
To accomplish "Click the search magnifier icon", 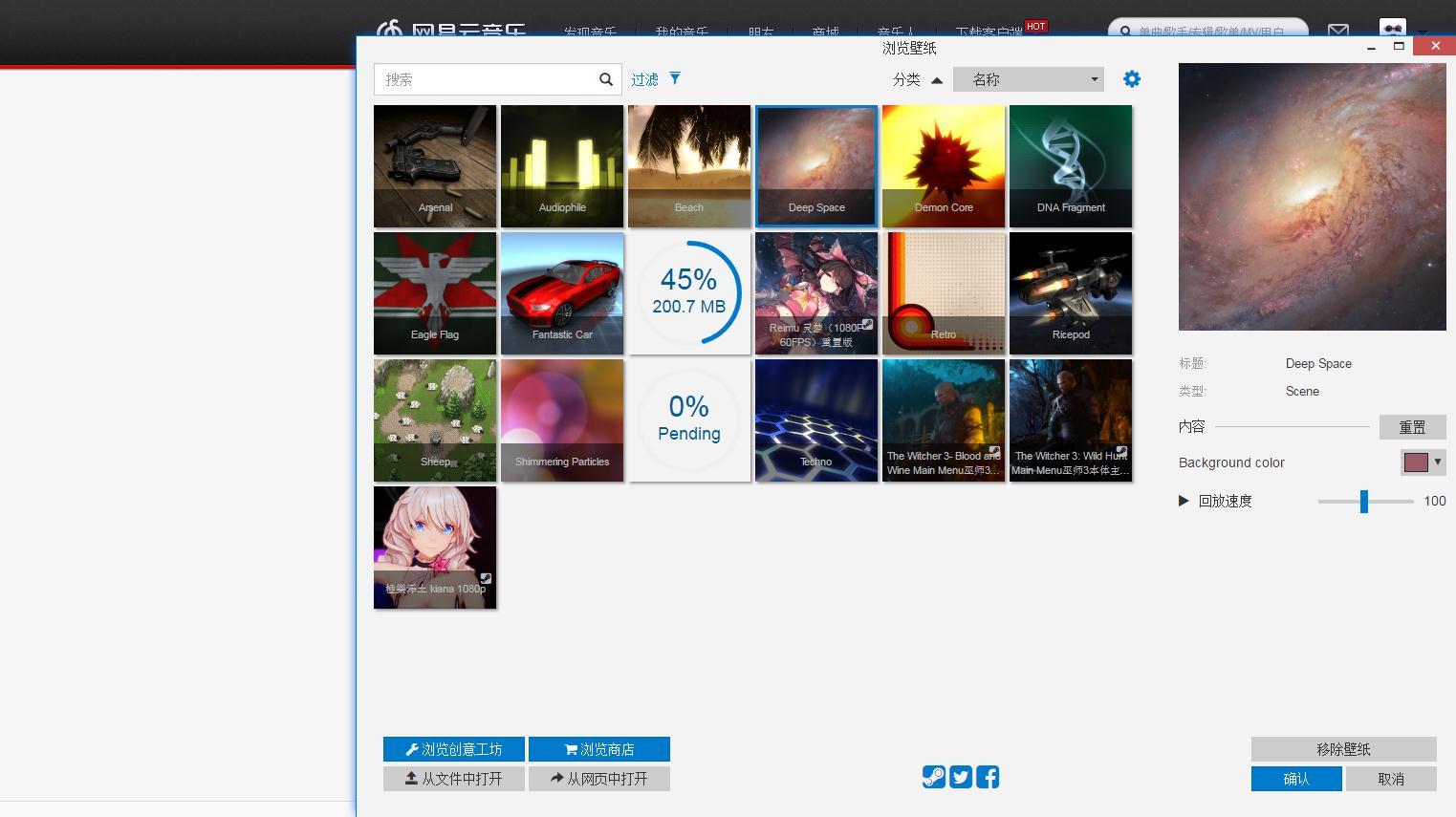I will [x=605, y=79].
